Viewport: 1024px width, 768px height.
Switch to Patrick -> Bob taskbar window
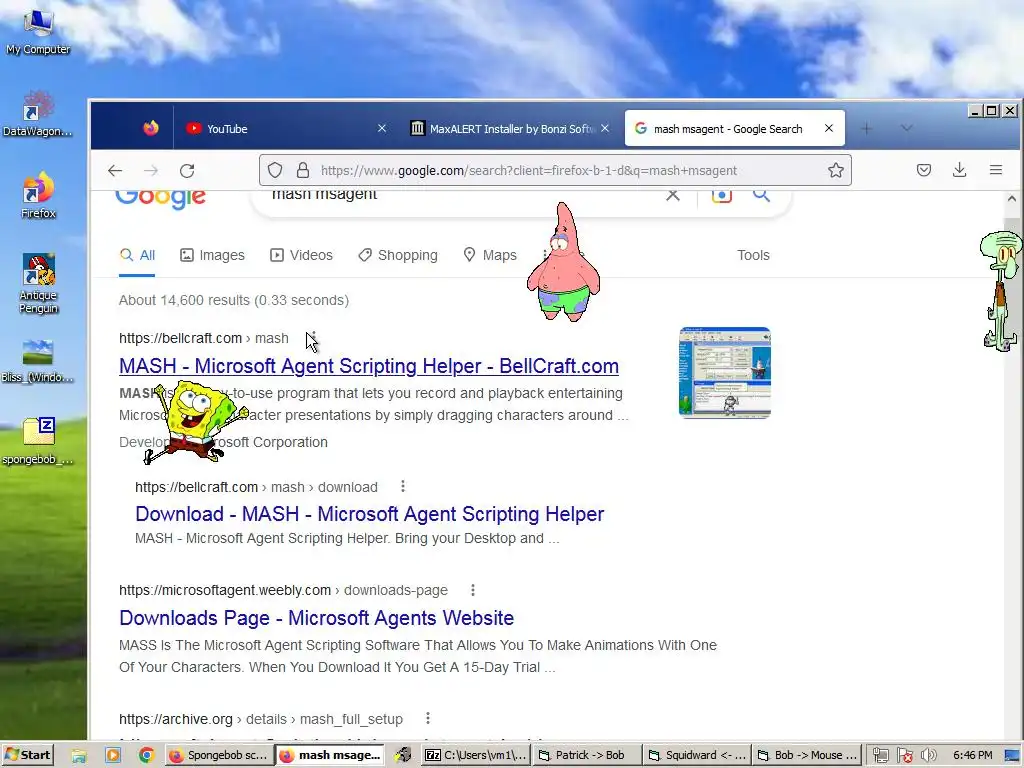coord(587,756)
